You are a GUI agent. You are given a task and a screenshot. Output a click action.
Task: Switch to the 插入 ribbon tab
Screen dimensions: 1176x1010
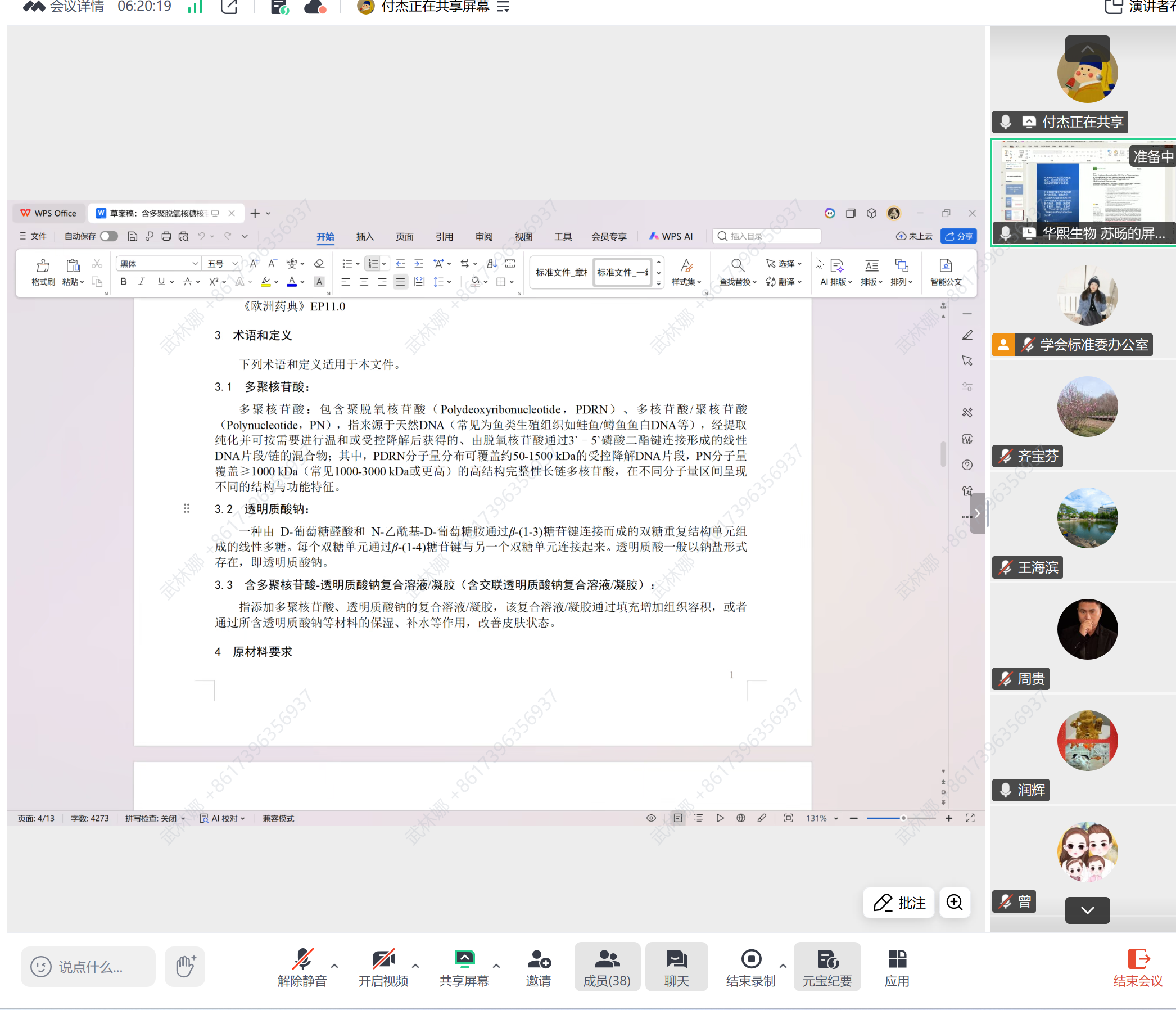[x=364, y=236]
